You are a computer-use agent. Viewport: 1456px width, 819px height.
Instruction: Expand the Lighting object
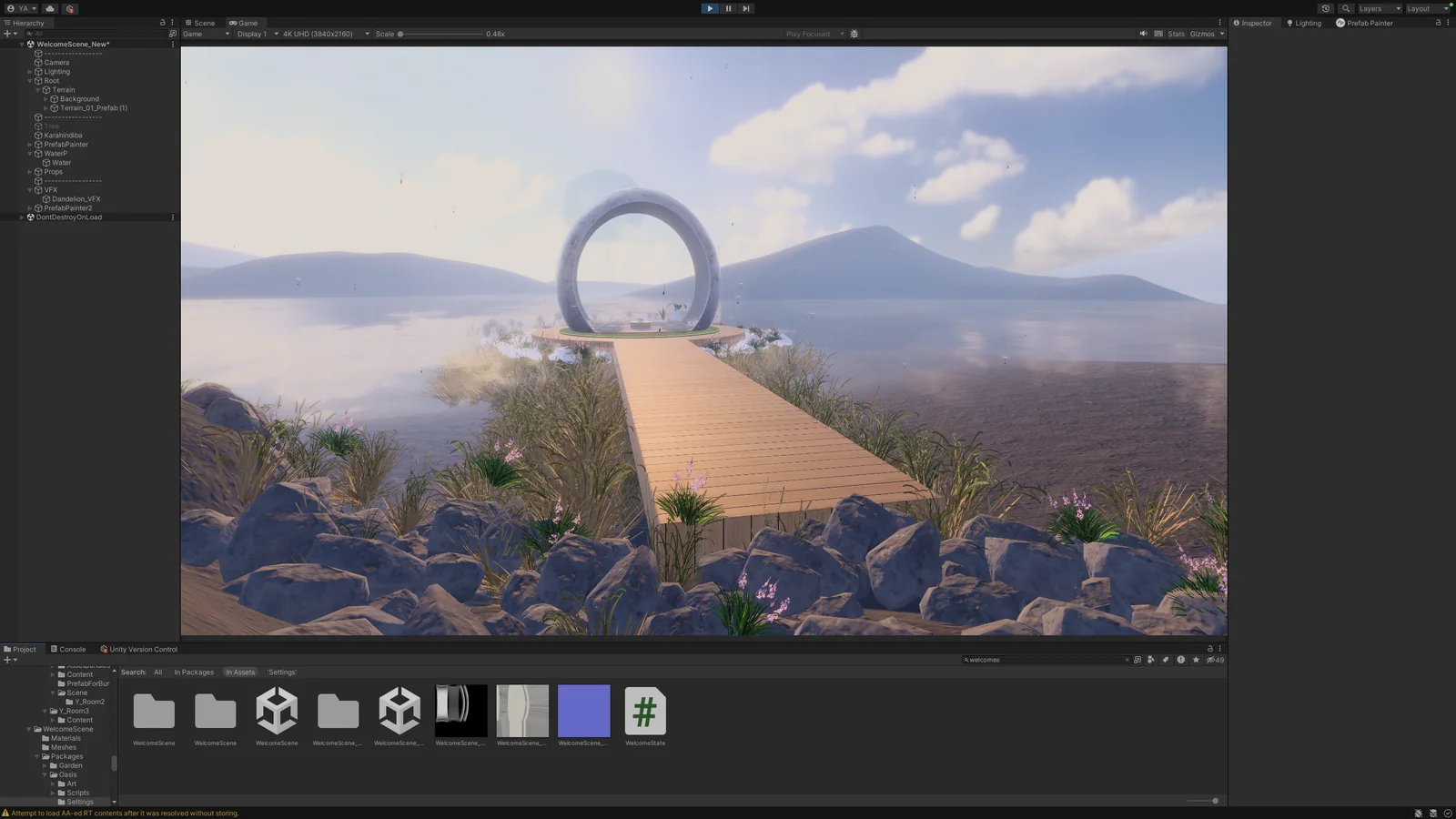tap(30, 71)
